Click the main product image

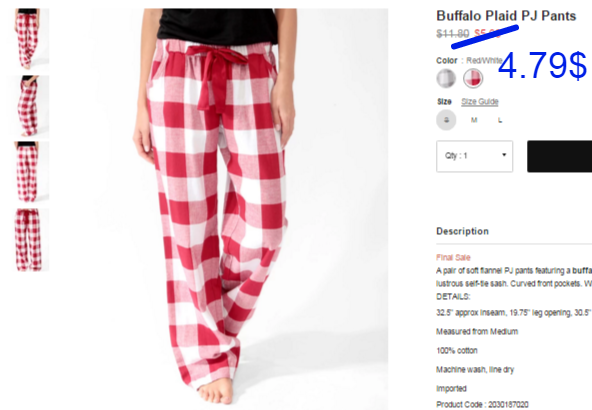(240, 209)
